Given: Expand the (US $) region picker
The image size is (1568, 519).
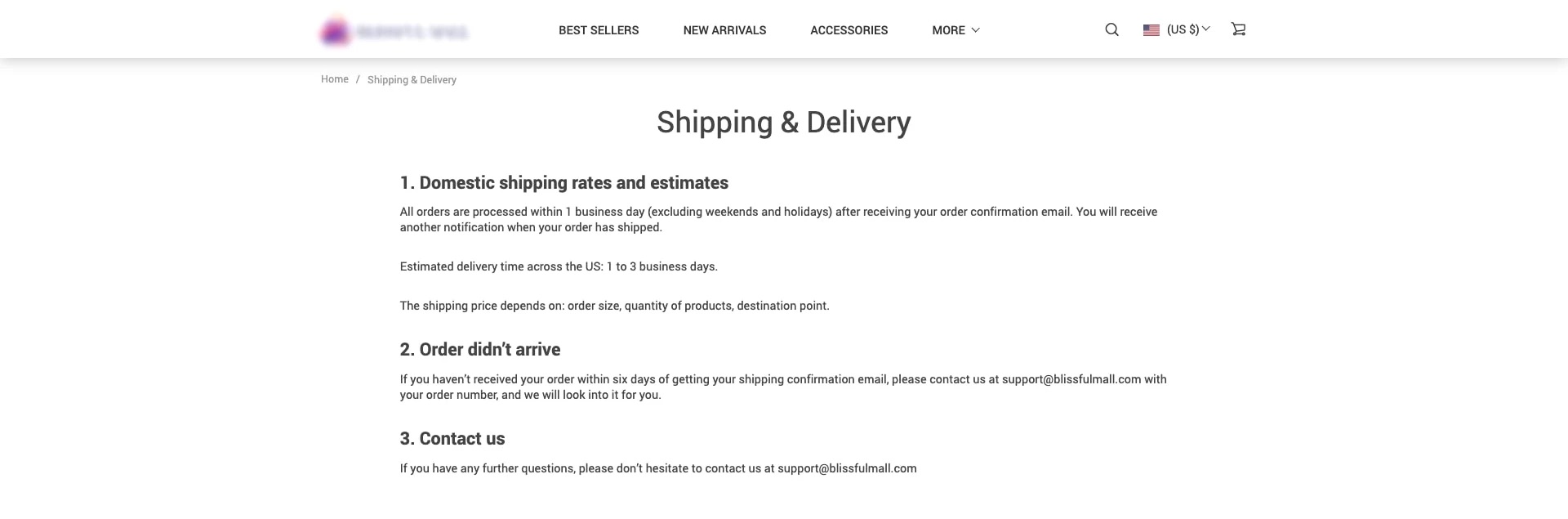Looking at the screenshot, I should click(x=1183, y=29).
